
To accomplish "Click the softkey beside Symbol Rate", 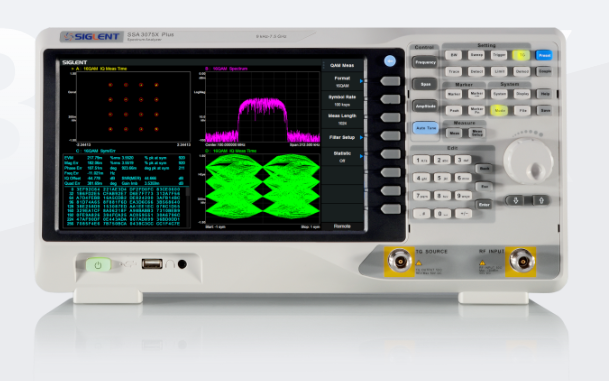I will coord(390,99).
